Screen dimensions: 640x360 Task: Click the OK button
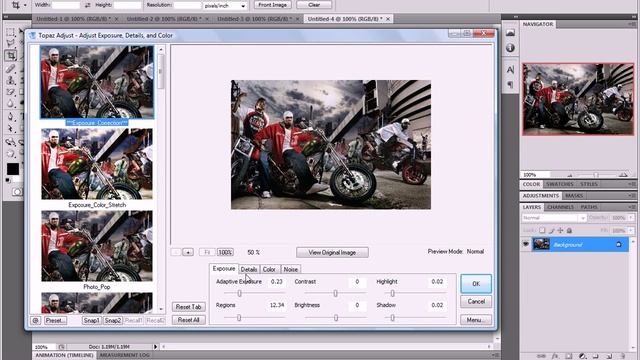point(476,284)
